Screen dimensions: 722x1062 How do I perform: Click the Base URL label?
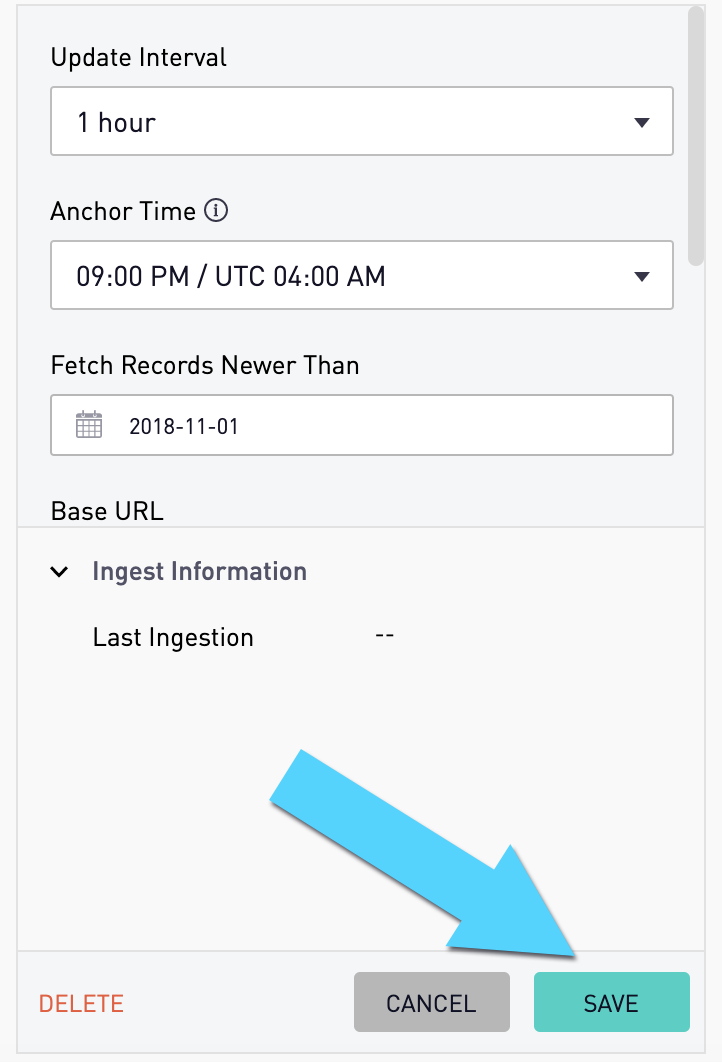tap(107, 511)
